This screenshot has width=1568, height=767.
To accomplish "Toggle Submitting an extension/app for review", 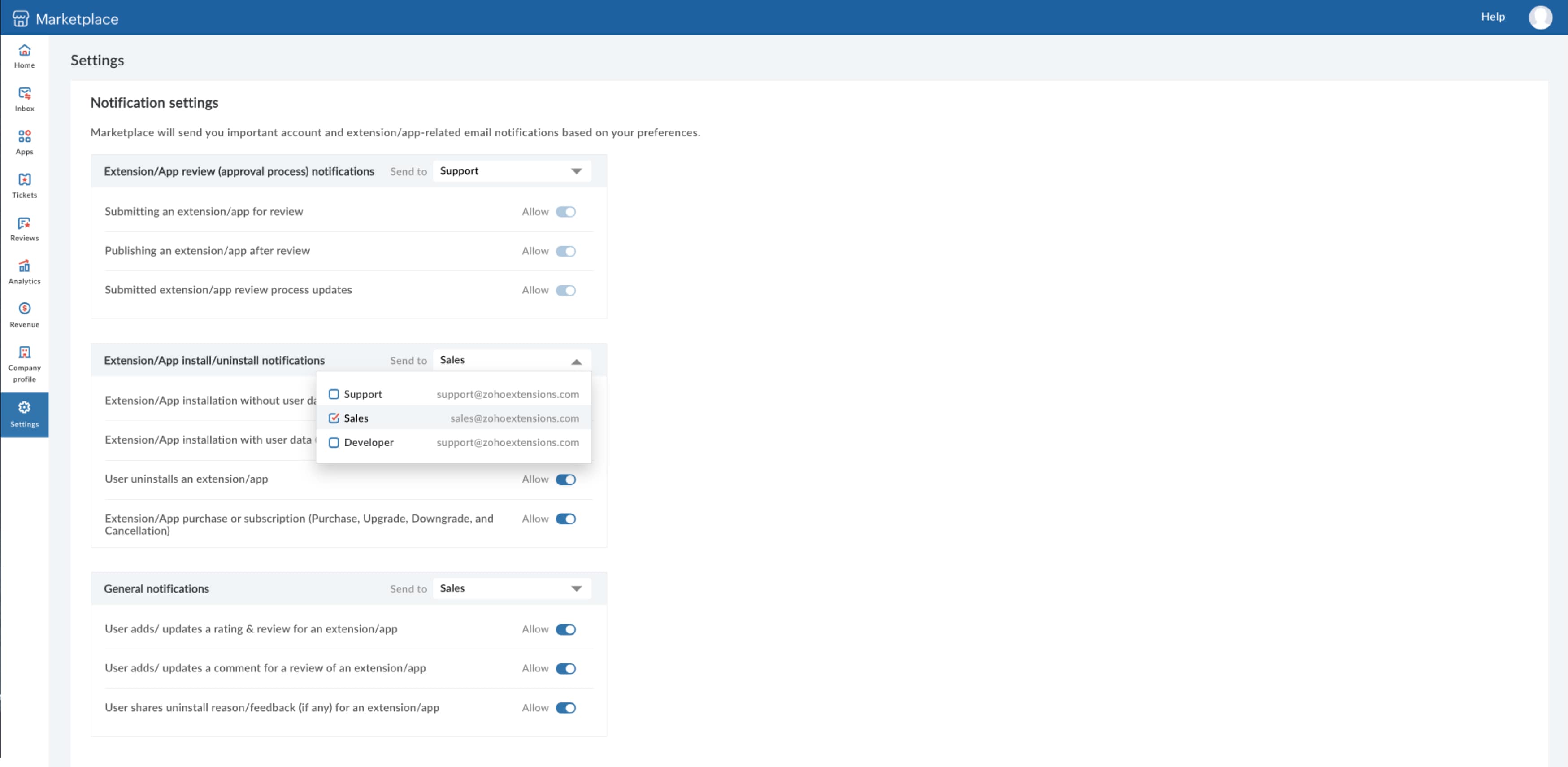I will (565, 212).
